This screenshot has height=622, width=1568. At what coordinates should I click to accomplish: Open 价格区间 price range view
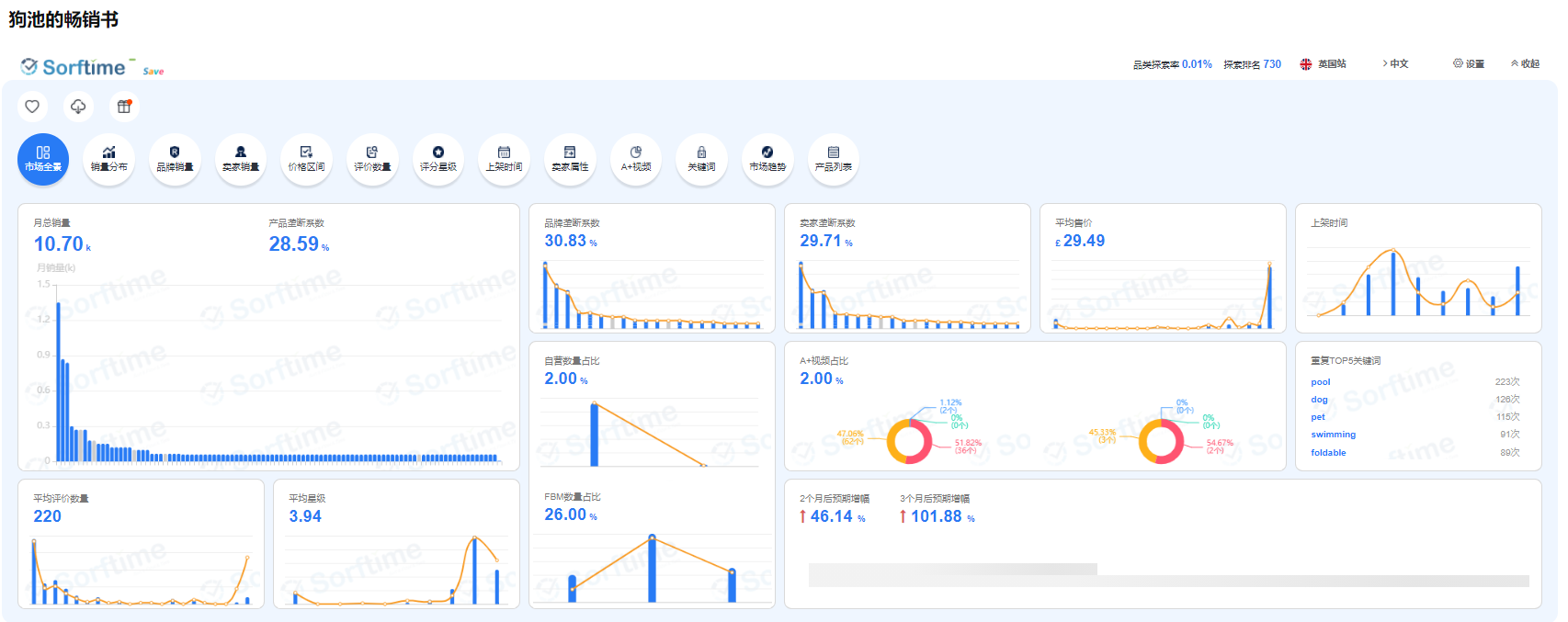306,159
